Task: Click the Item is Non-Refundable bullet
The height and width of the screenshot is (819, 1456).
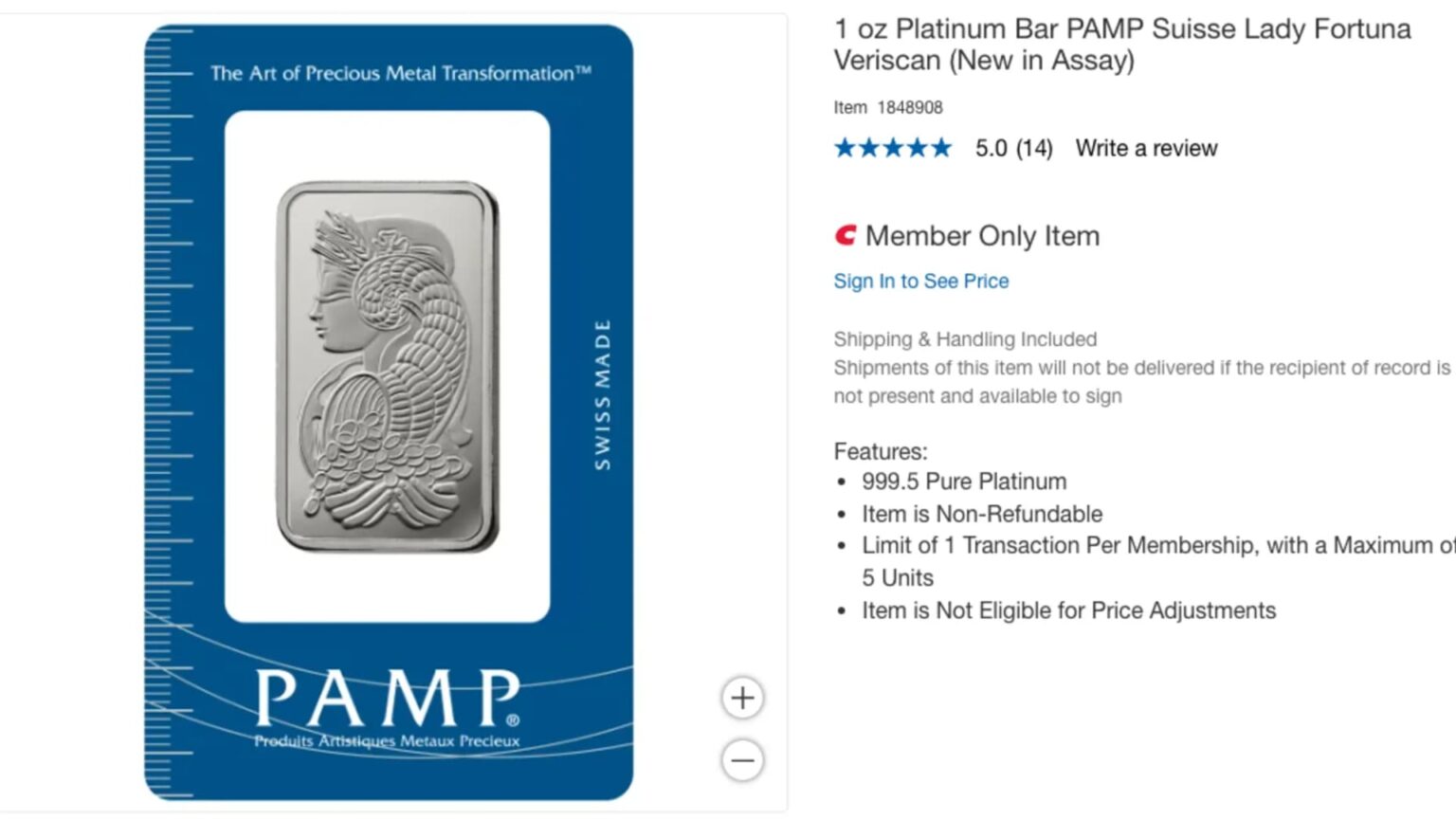Action: pyautogui.click(x=982, y=514)
